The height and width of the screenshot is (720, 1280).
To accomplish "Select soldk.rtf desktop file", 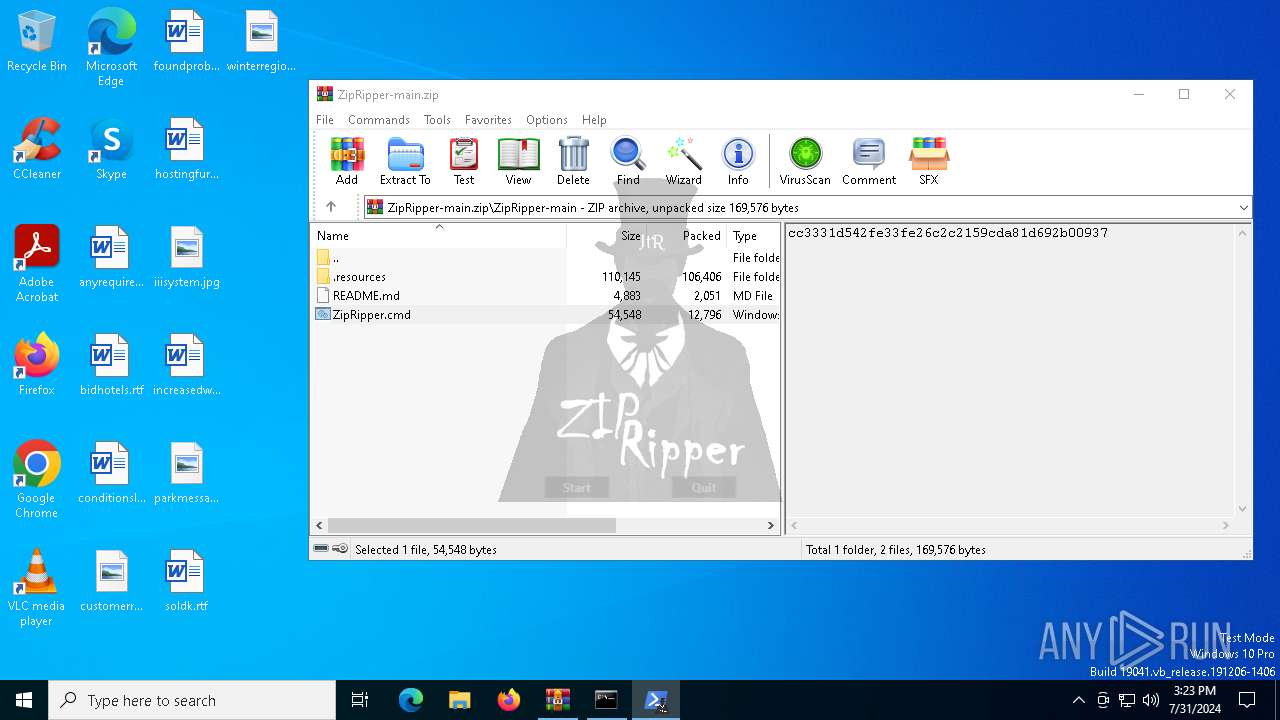I will coord(186,582).
